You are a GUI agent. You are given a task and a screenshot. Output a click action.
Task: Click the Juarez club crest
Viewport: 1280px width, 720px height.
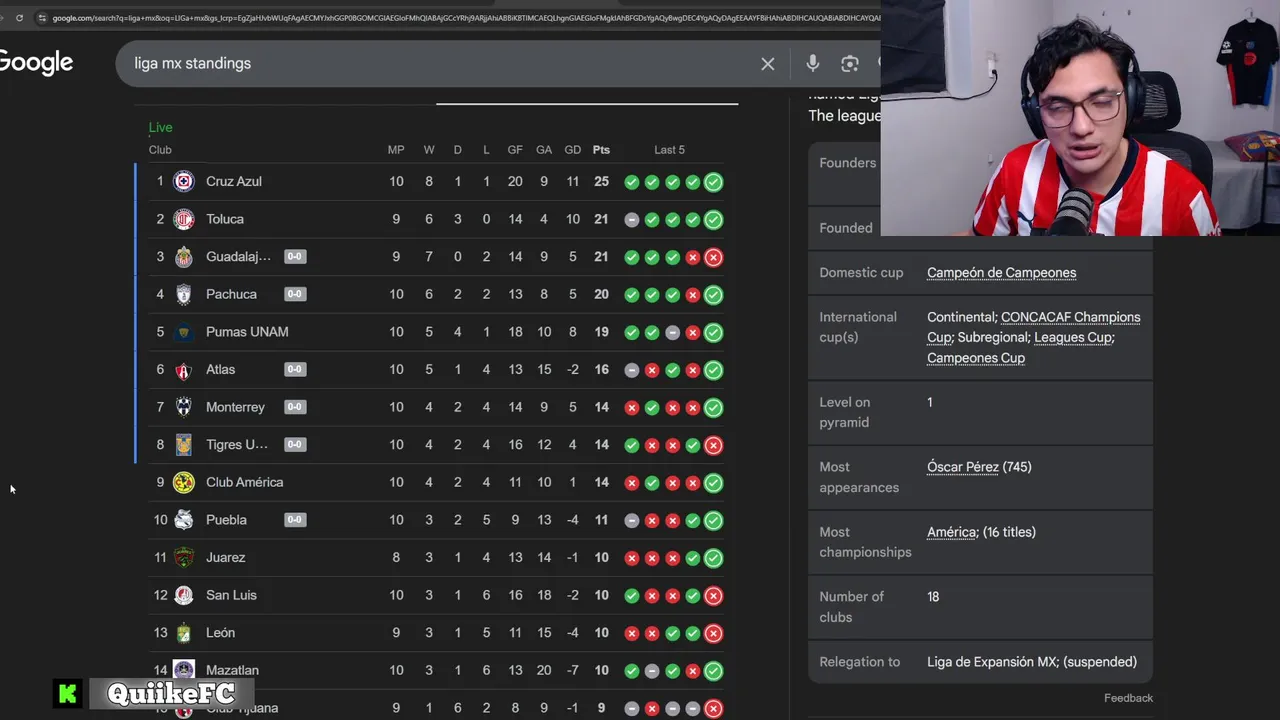(x=183, y=558)
